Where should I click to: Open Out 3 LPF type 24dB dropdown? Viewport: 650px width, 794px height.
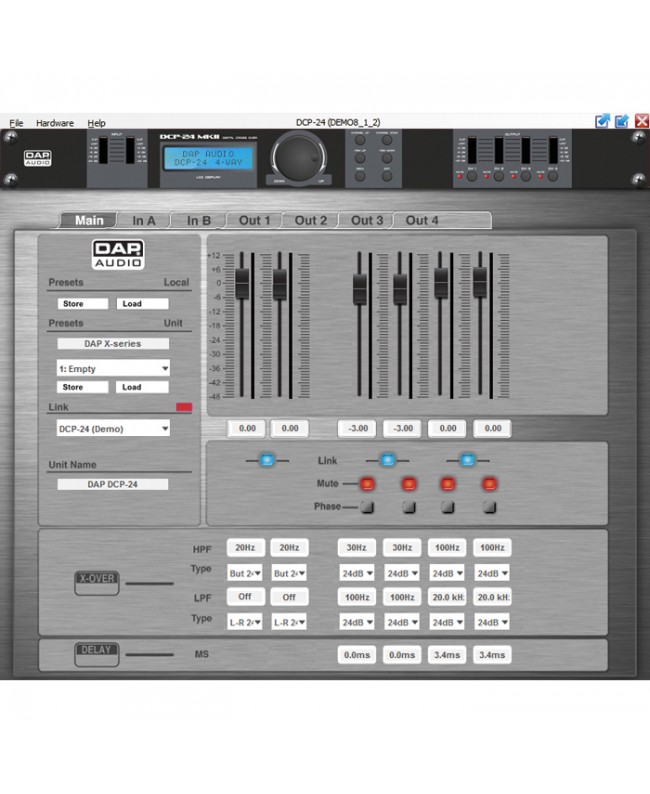(447, 622)
